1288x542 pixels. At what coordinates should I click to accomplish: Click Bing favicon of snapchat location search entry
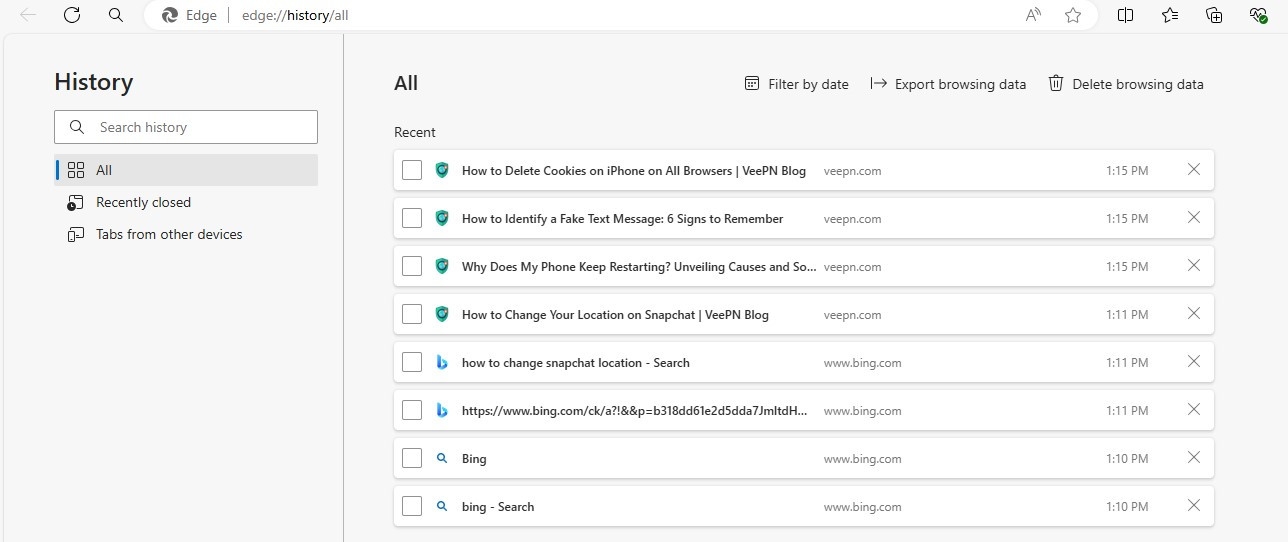(442, 362)
